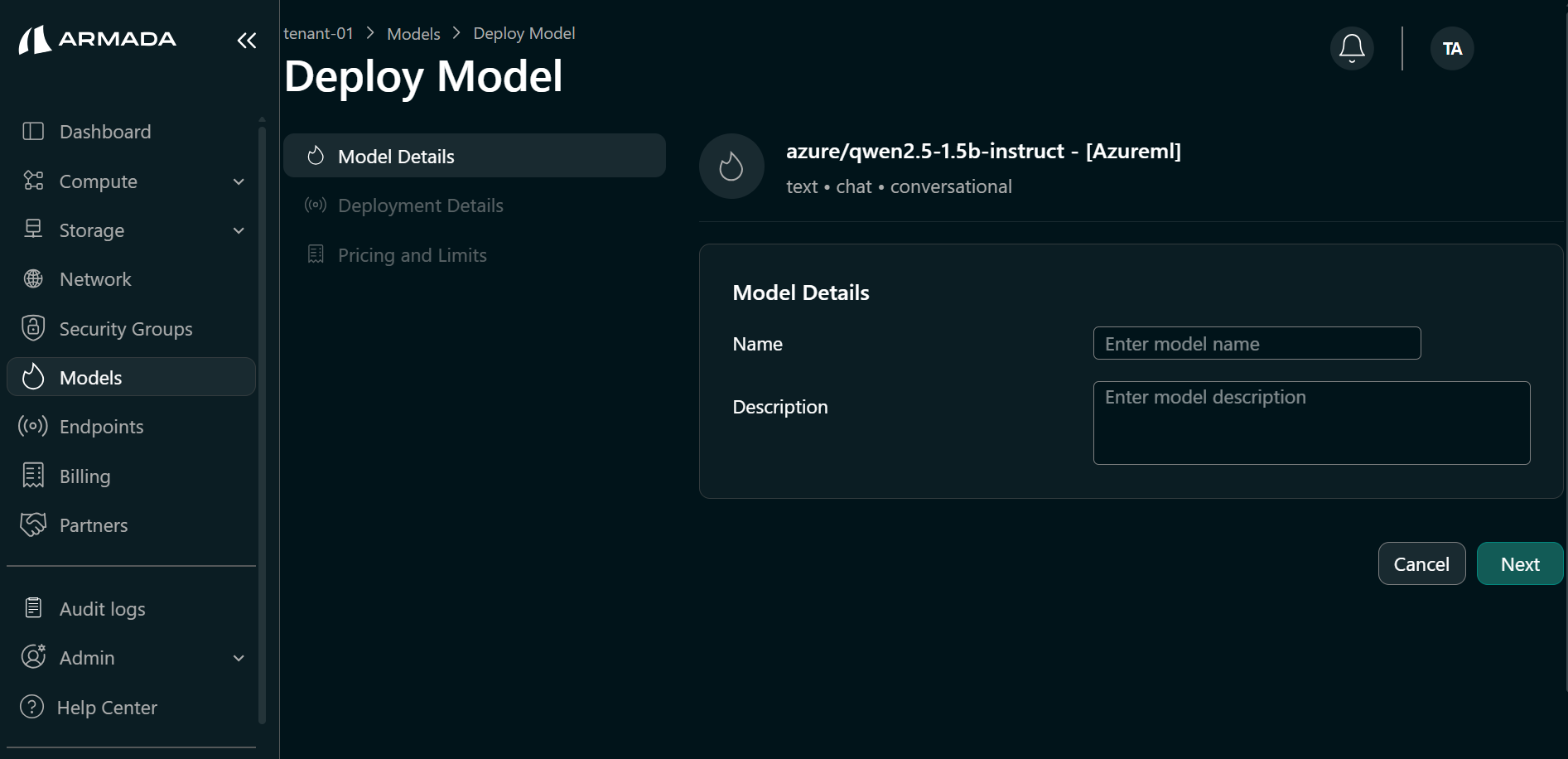The width and height of the screenshot is (1568, 759).
Task: Click the Billing receipt icon in sidebar
Action: coord(33,475)
